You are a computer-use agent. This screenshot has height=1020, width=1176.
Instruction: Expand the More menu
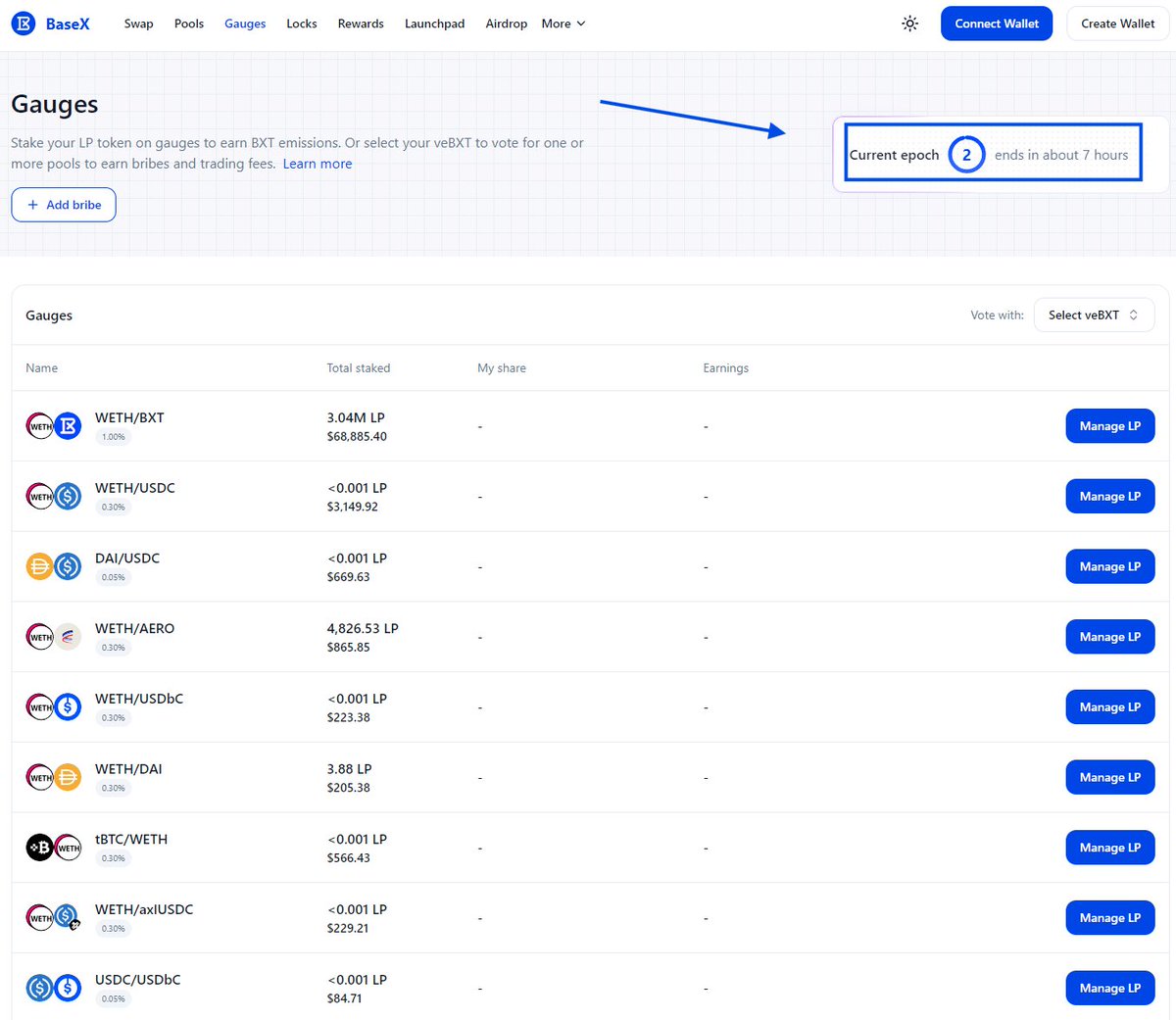coord(563,24)
